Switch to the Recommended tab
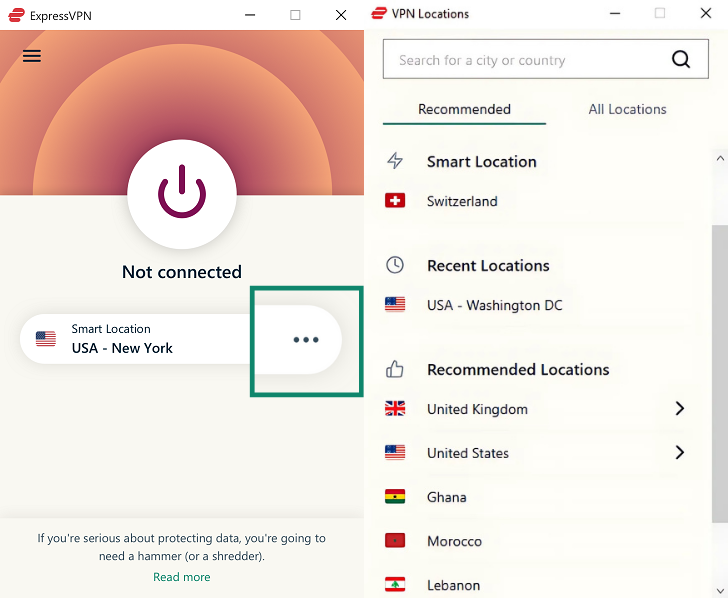This screenshot has width=728, height=598. [x=464, y=109]
